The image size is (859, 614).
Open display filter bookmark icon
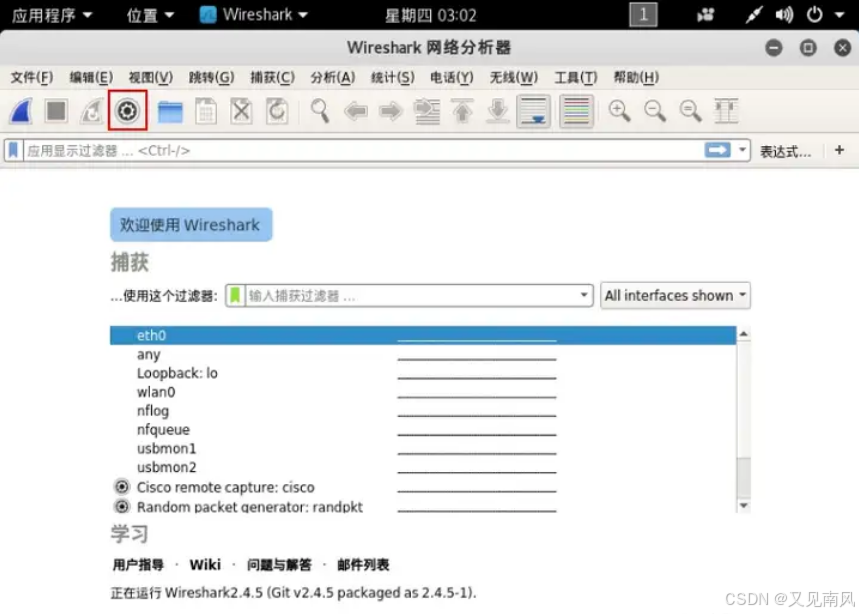(x=14, y=150)
